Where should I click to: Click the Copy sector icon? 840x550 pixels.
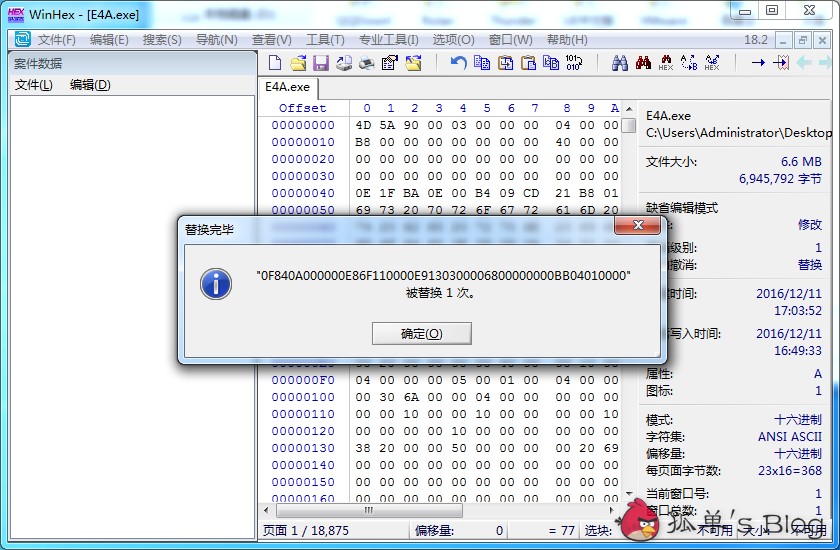click(482, 63)
